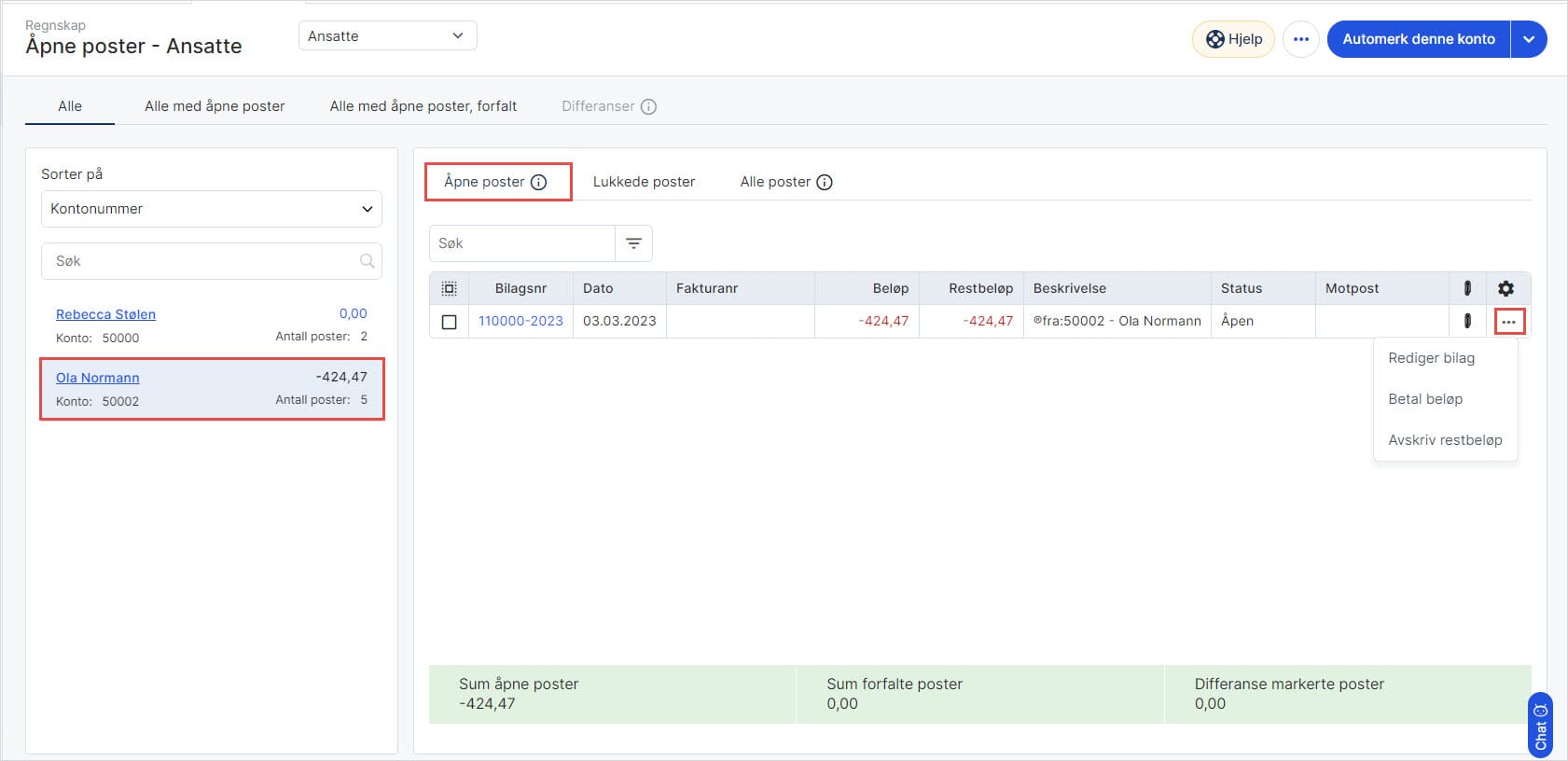Open the Hjelp help button
The width and height of the screenshot is (1568, 761).
pyautogui.click(x=1233, y=39)
